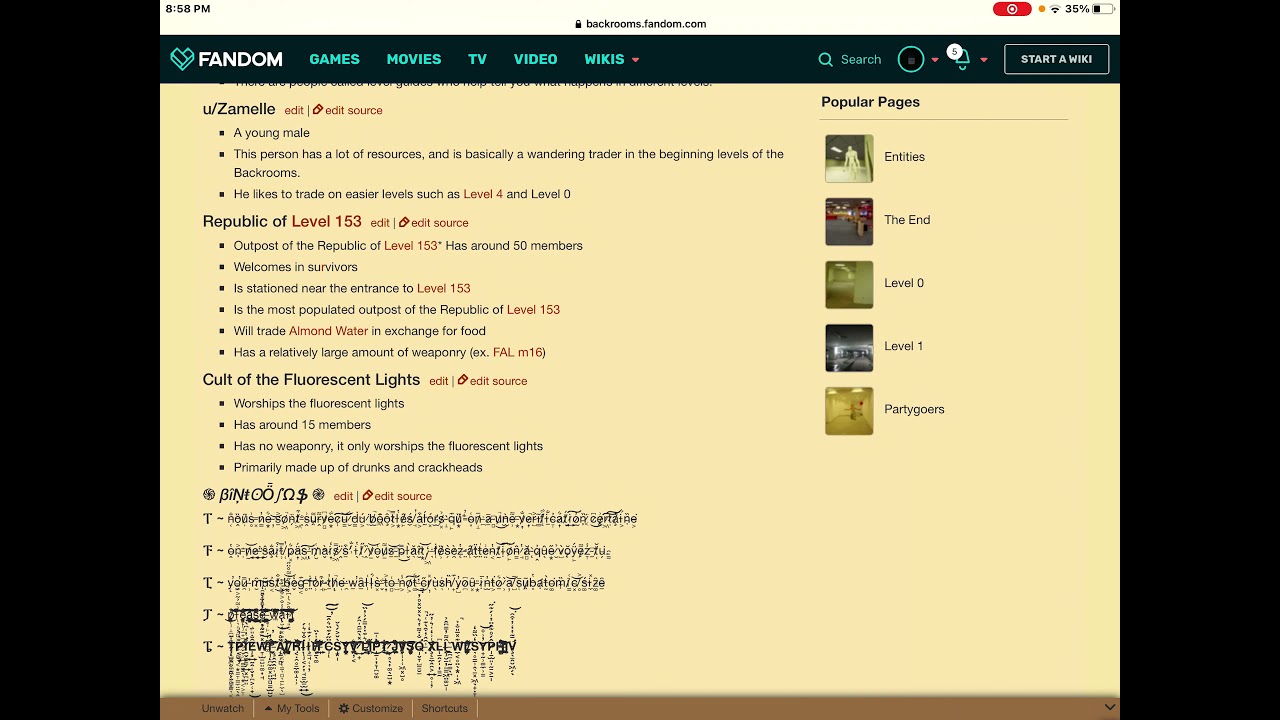Open Level 153 link in 'stationed near' bullet
The image size is (1280, 720).
pyautogui.click(x=443, y=288)
